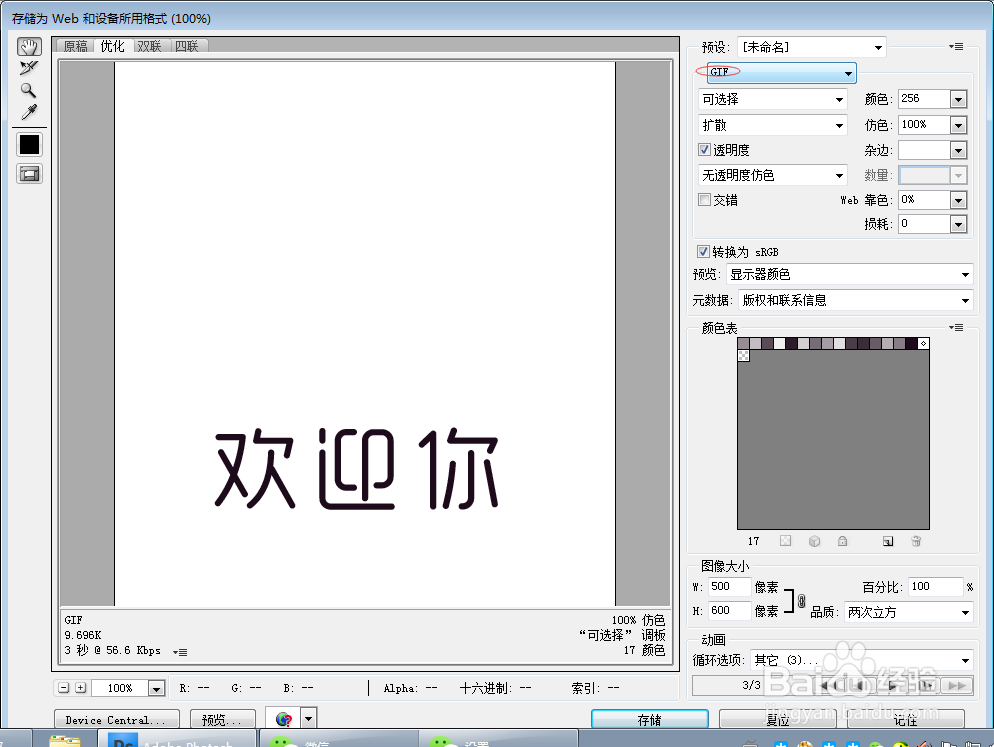The image size is (994, 747).
Task: Open the 扩散 dither method dropdown
Action: pyautogui.click(x=771, y=124)
